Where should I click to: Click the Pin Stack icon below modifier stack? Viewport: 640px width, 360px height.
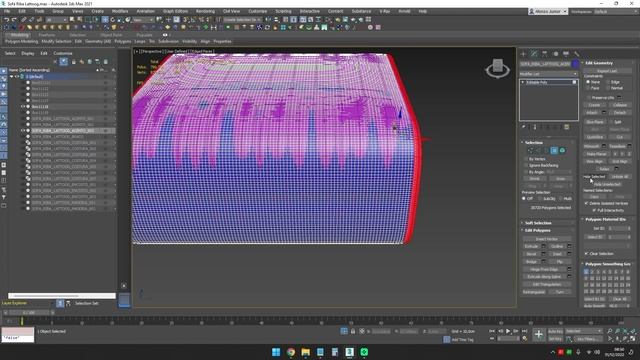524,127
